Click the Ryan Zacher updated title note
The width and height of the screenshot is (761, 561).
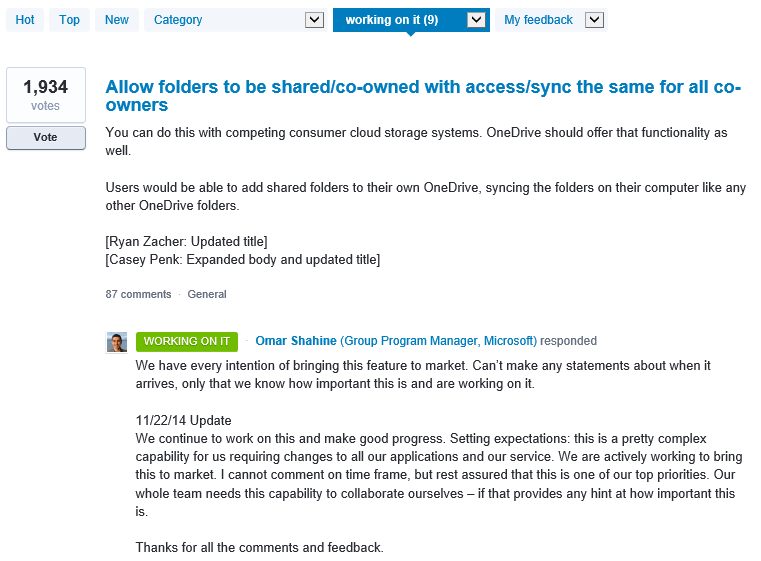186,242
